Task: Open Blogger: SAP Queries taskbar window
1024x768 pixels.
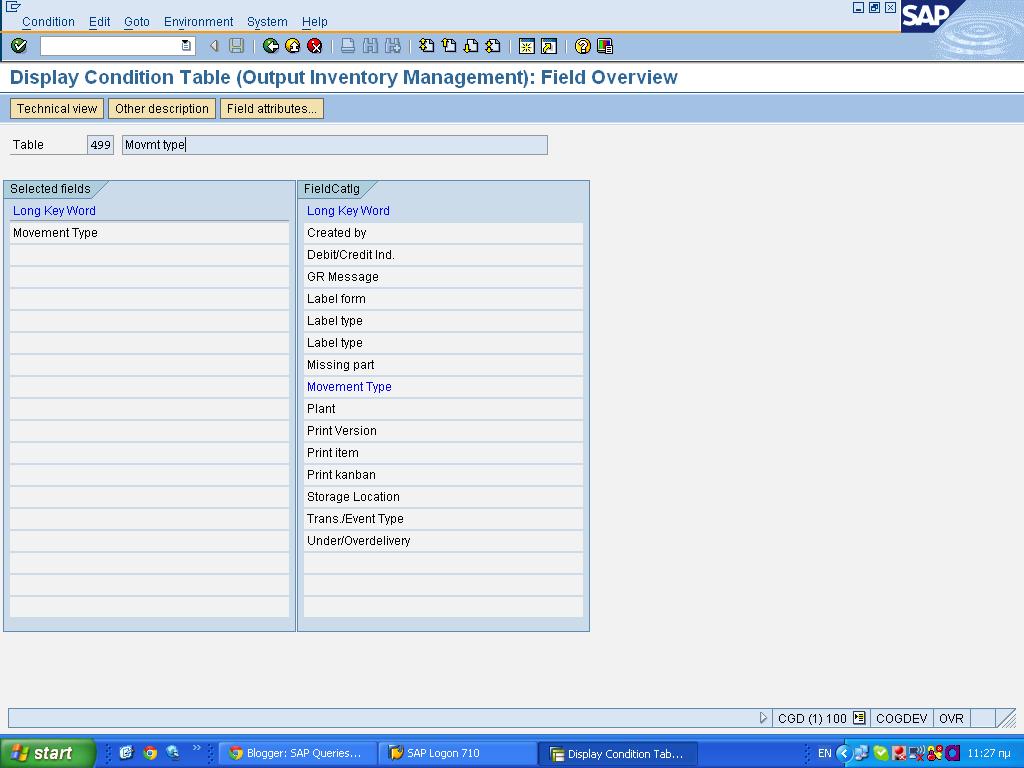Action: 297,753
